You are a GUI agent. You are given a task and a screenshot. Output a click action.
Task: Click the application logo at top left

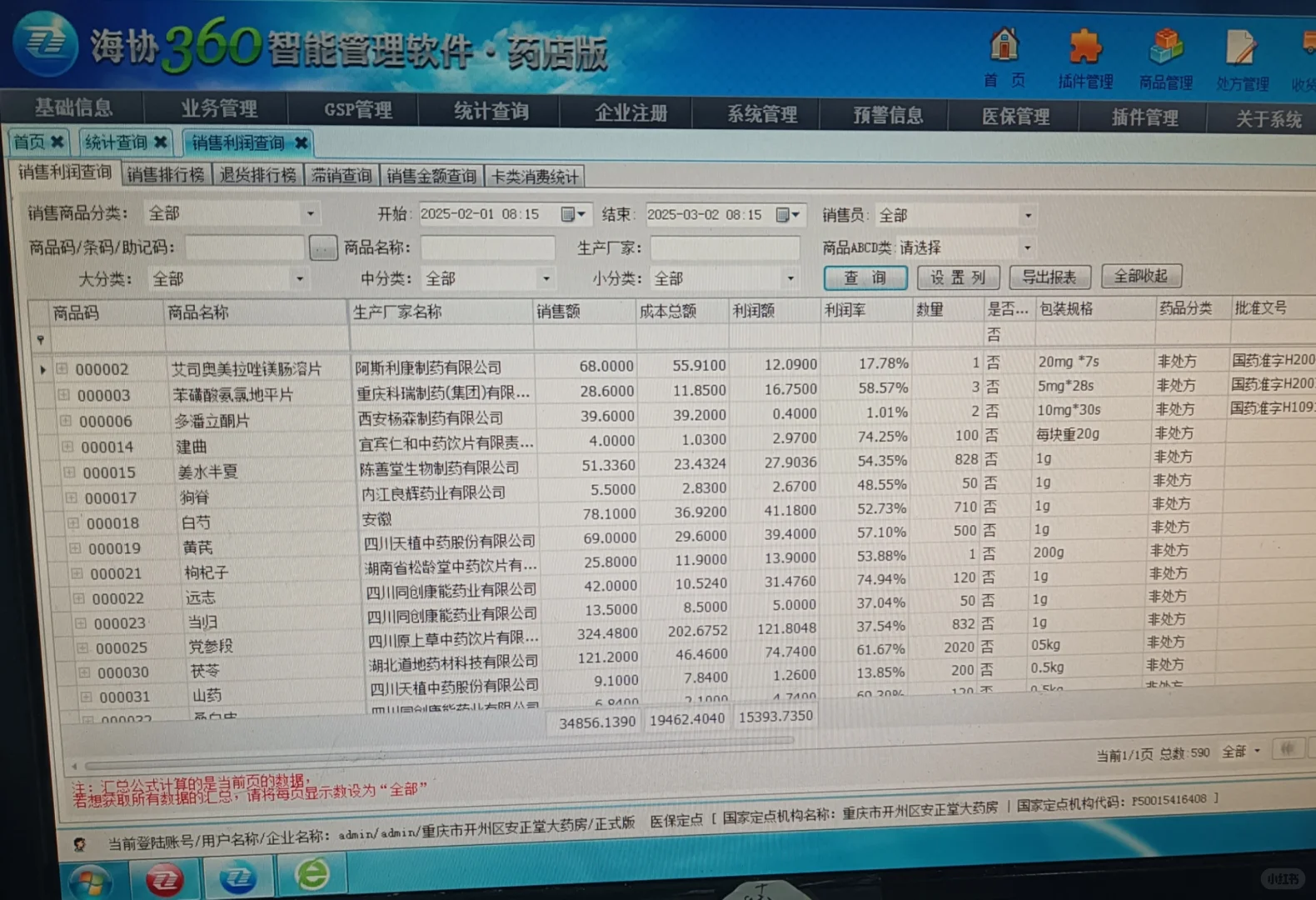pos(46,43)
